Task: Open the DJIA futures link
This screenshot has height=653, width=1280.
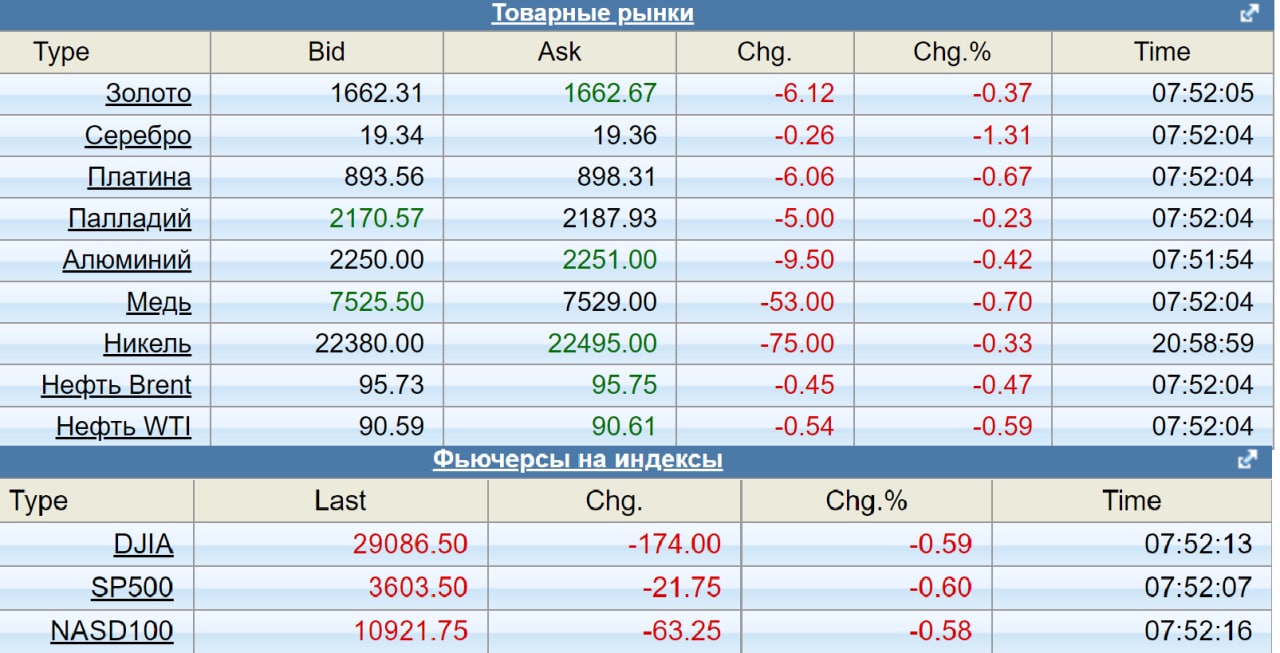Action: 143,545
